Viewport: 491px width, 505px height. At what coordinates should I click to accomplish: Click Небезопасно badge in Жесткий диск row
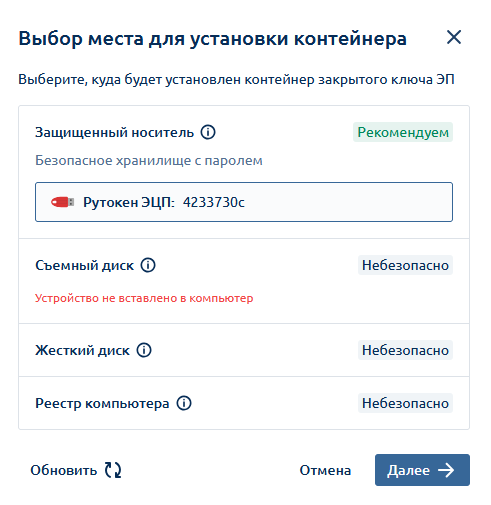pyautogui.click(x=405, y=350)
